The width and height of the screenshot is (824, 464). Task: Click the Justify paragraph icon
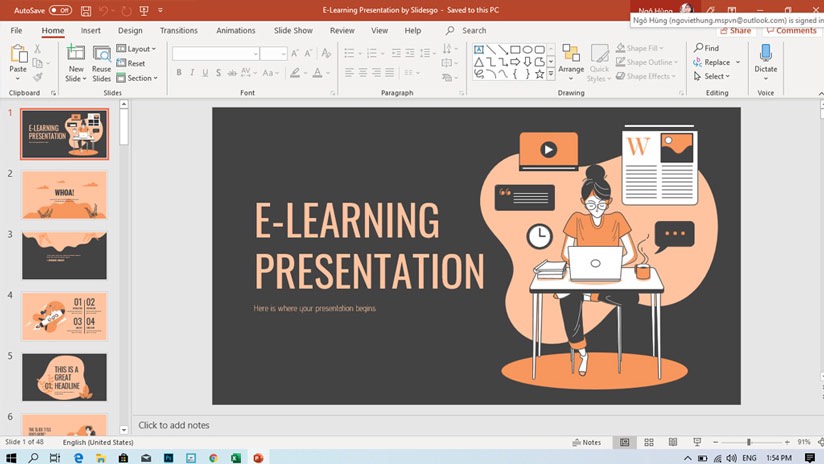389,73
